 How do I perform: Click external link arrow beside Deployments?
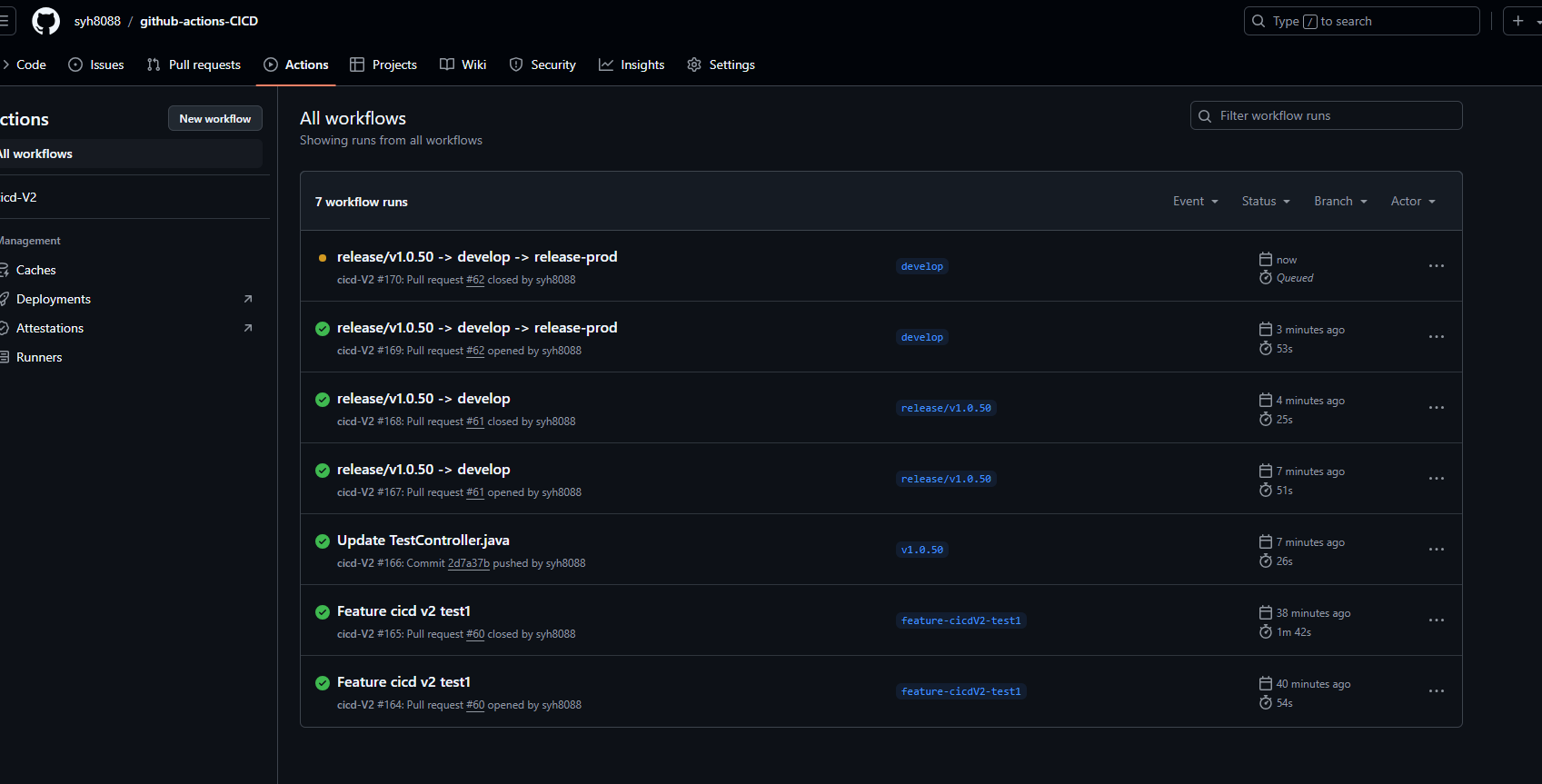(248, 299)
